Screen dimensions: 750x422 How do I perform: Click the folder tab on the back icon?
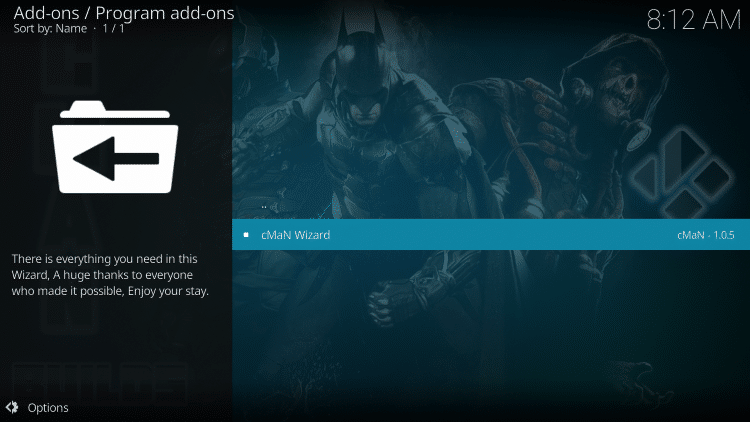pos(80,107)
